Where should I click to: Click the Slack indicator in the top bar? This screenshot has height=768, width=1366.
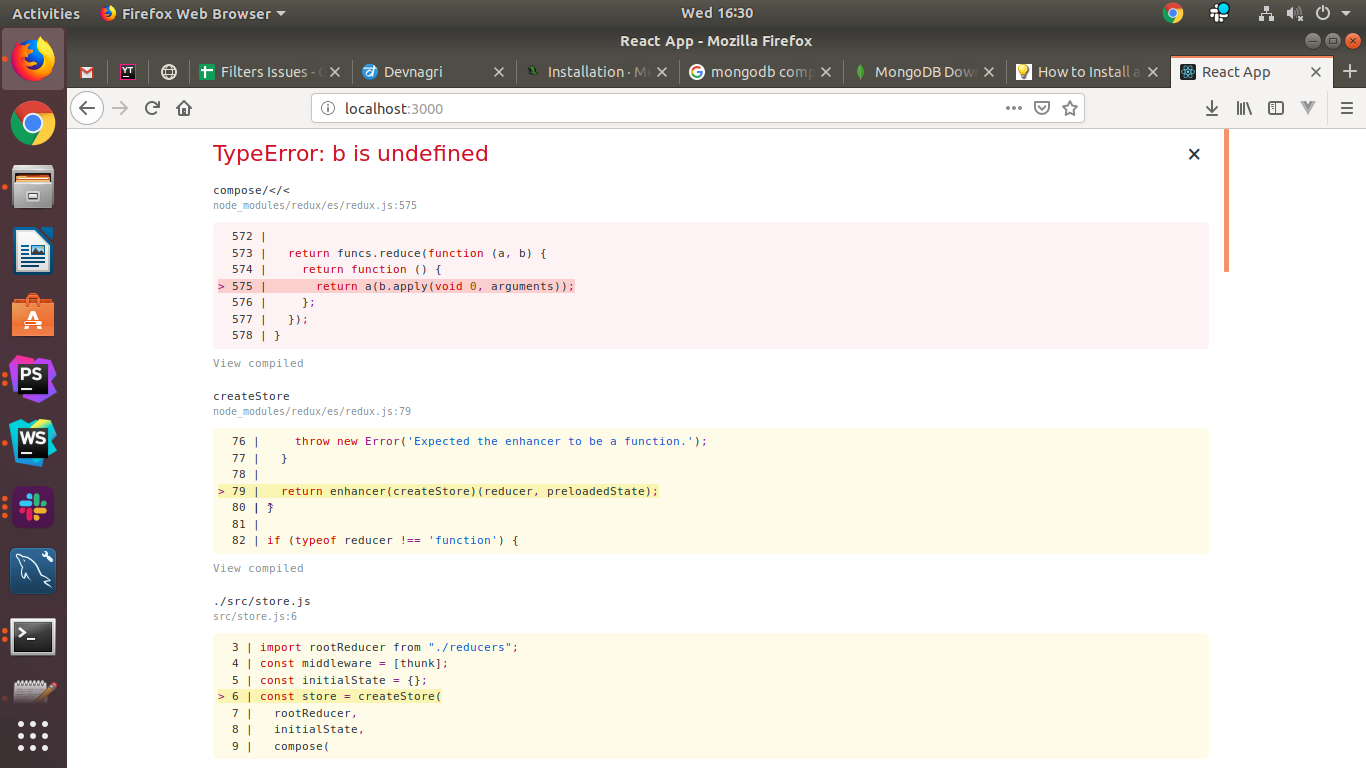click(x=1219, y=13)
